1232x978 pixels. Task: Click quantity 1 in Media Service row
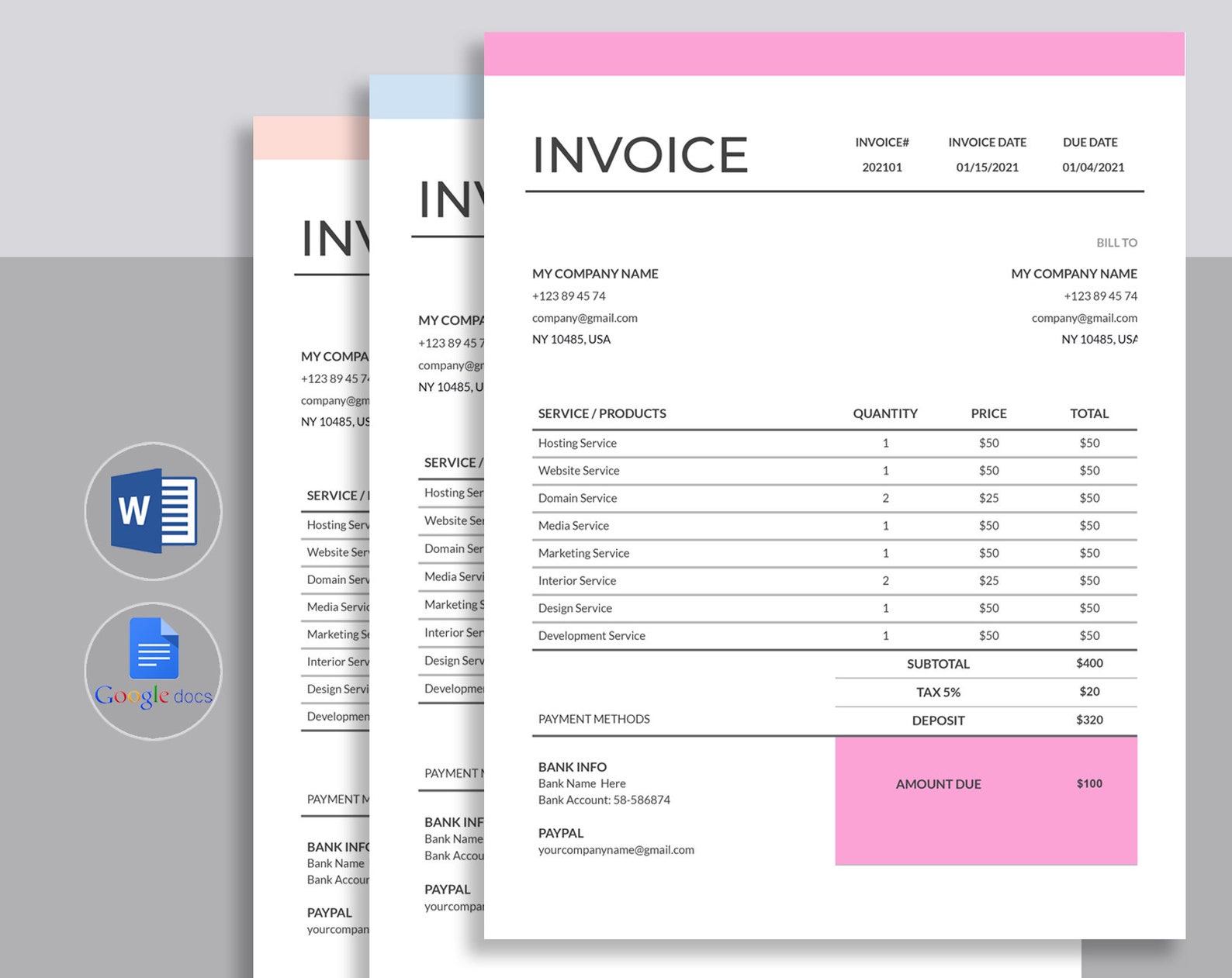[885, 526]
